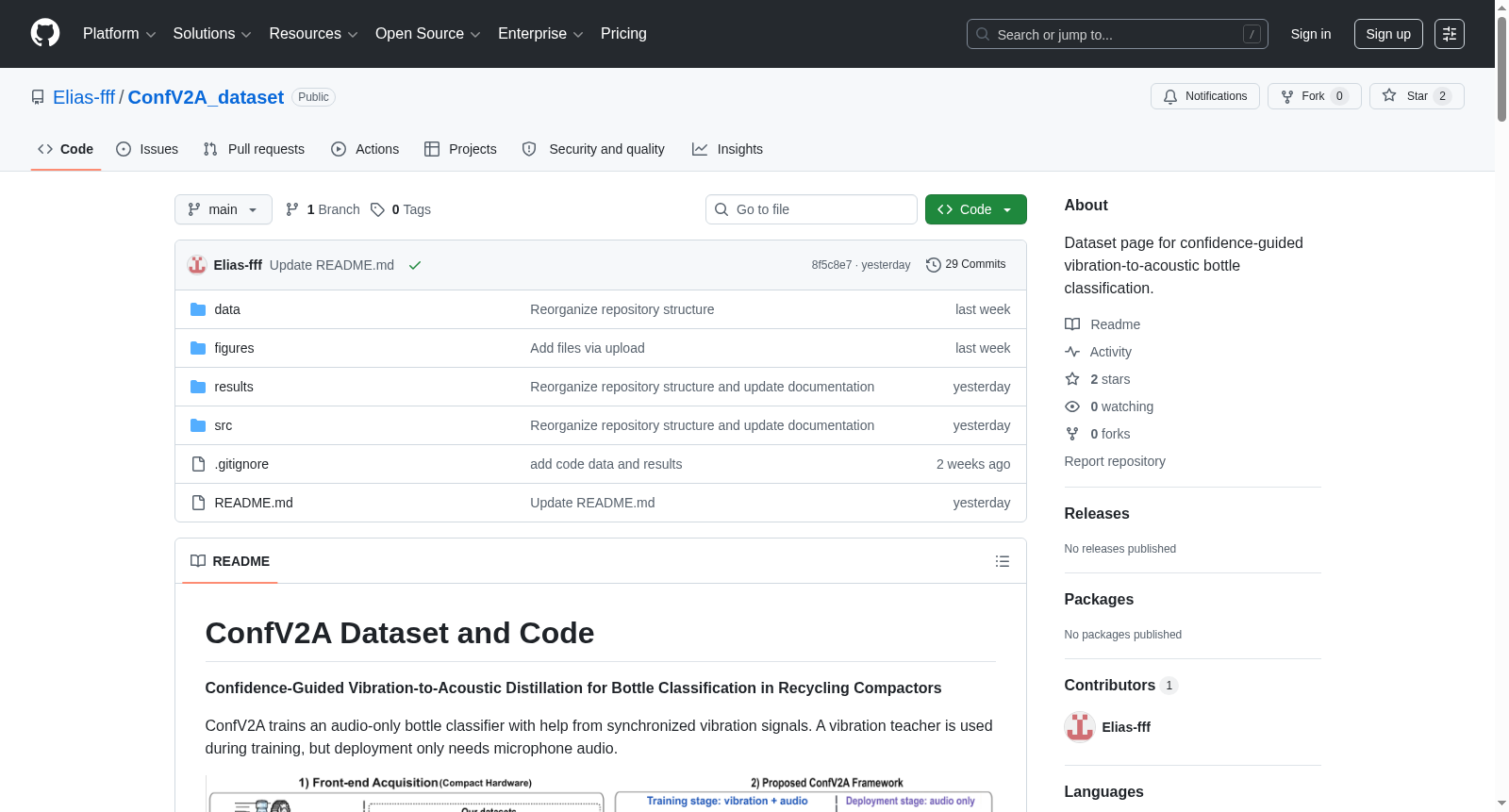Click the Report repository link
1509x812 pixels.
click(x=1115, y=461)
